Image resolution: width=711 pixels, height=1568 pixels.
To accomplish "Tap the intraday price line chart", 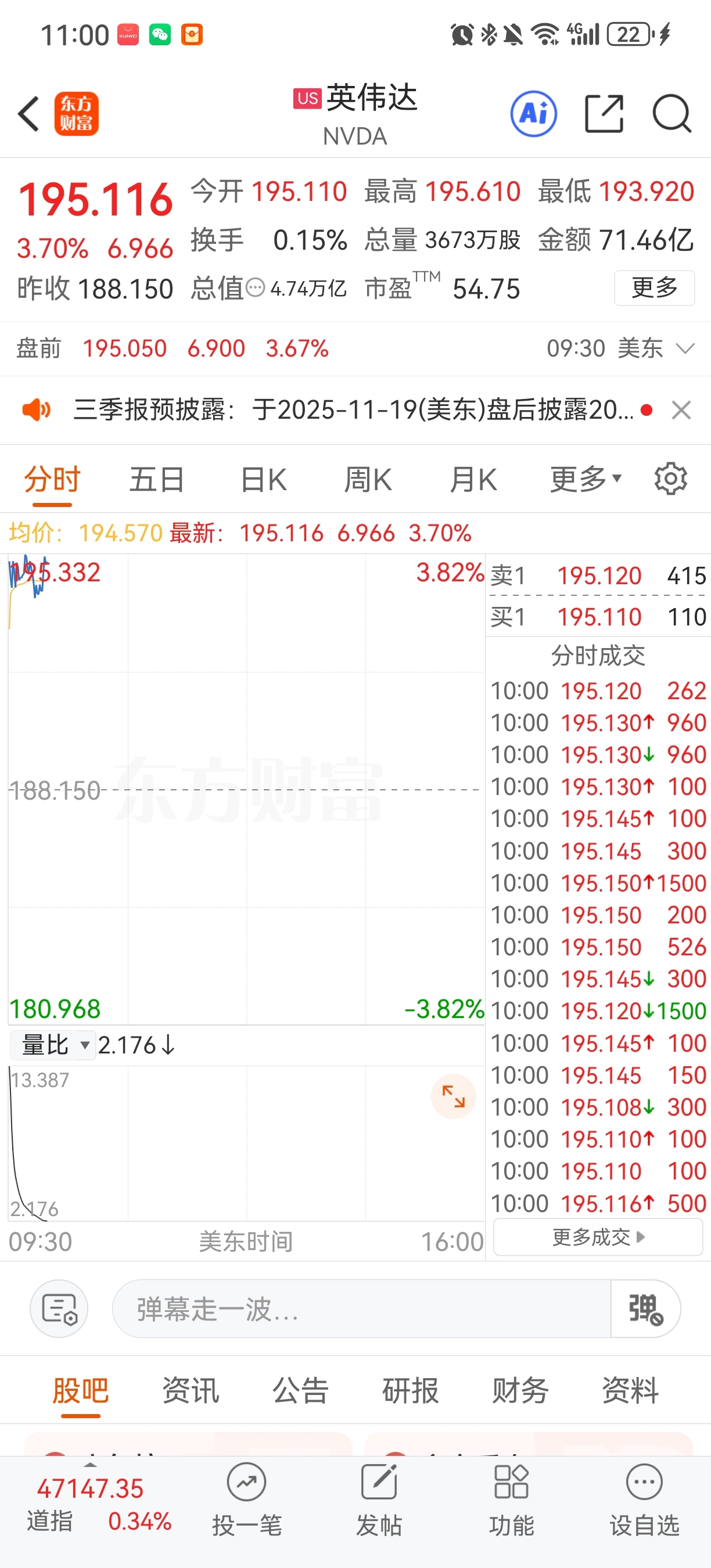I will (x=246, y=789).
